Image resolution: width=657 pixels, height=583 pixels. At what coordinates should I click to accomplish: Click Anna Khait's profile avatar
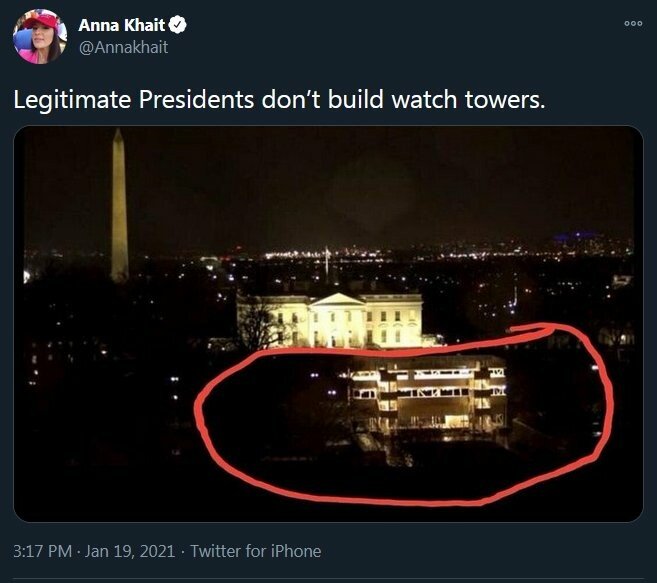(39, 36)
